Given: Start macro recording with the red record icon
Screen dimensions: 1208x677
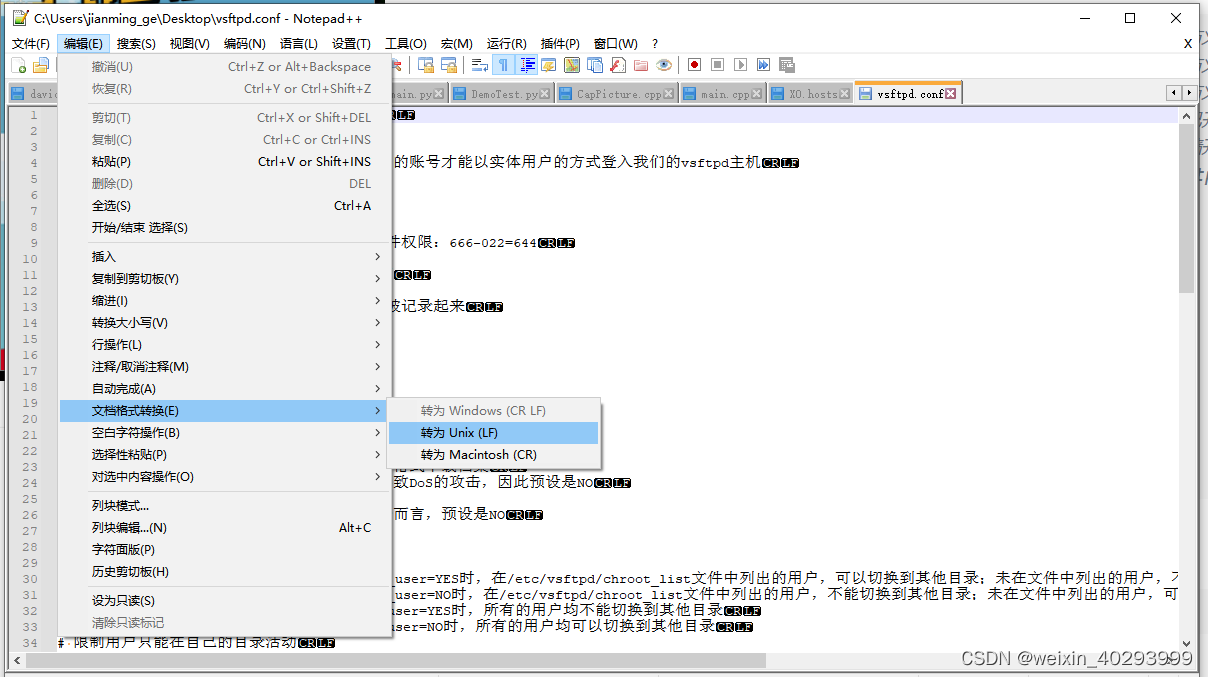Looking at the screenshot, I should click(x=695, y=64).
